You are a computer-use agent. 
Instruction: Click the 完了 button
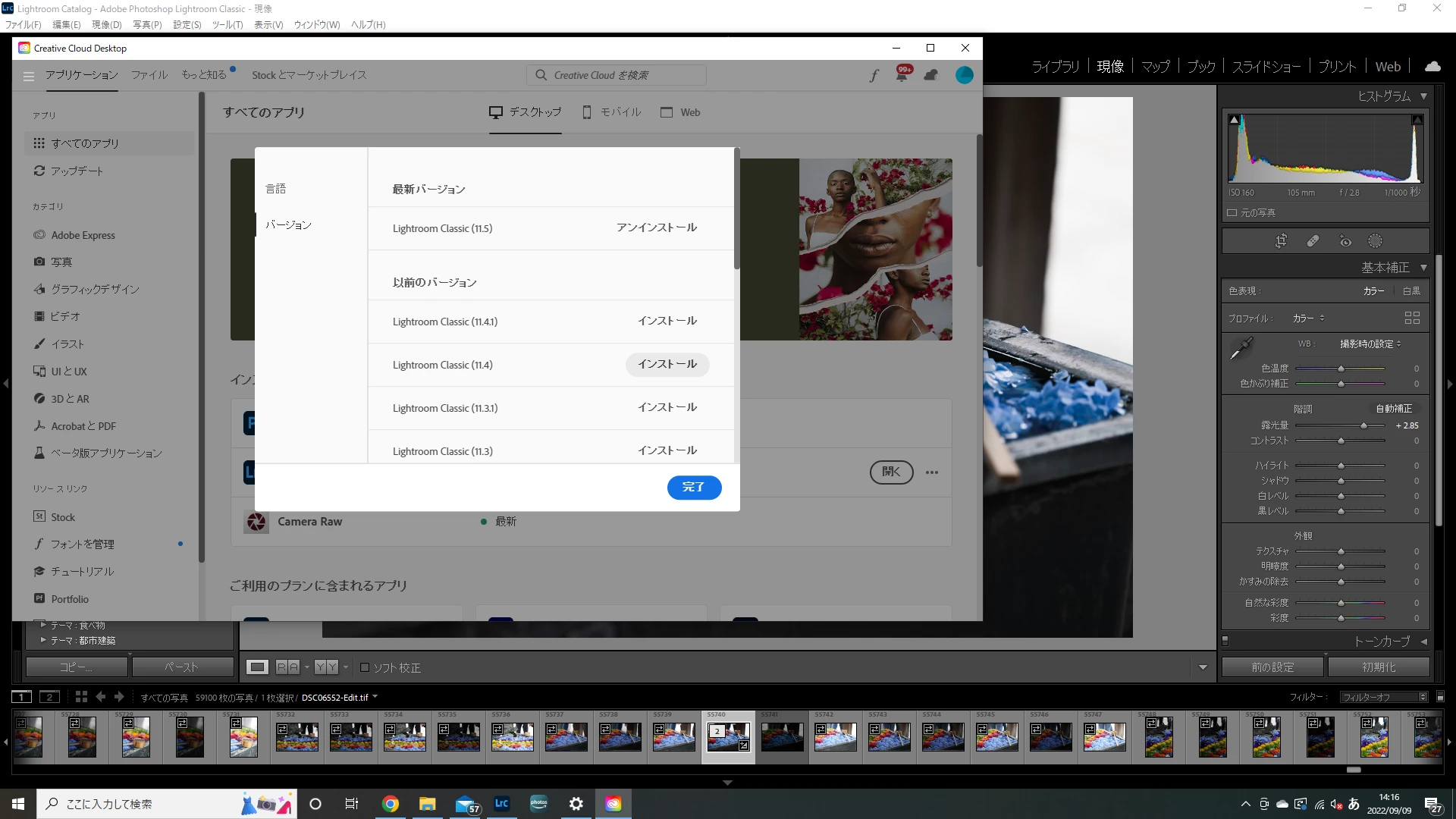pyautogui.click(x=693, y=487)
